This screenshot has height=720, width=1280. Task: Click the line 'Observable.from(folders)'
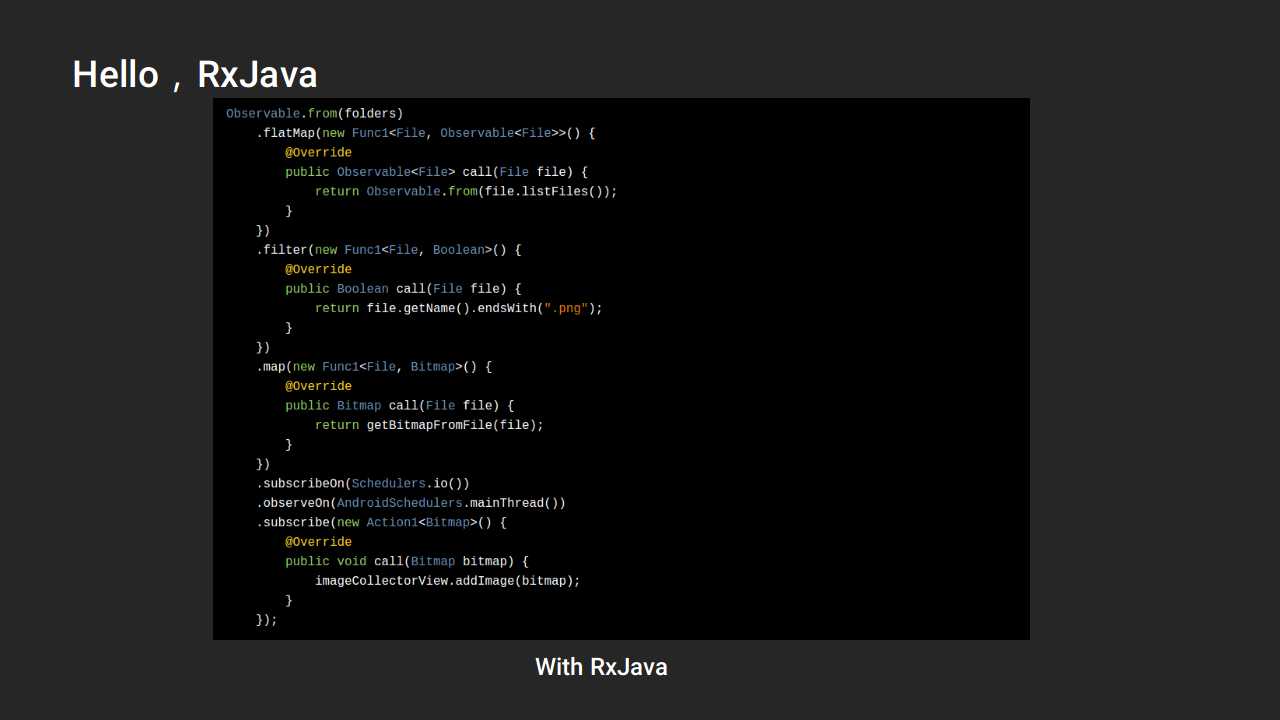tap(315, 114)
